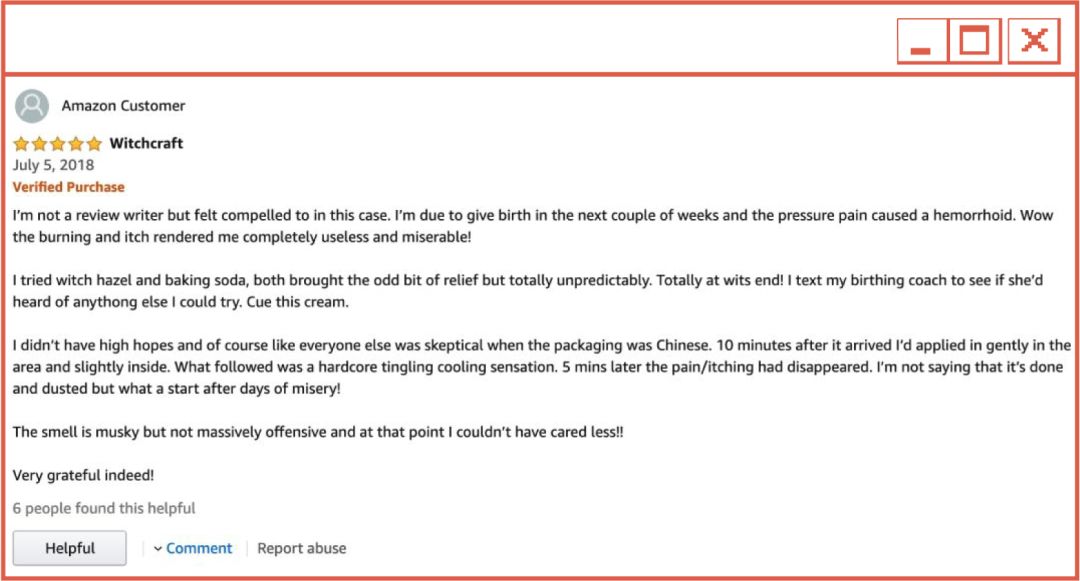This screenshot has height=581, width=1080.
Task: Click the reviewer's profile avatar icon
Action: click(x=32, y=106)
